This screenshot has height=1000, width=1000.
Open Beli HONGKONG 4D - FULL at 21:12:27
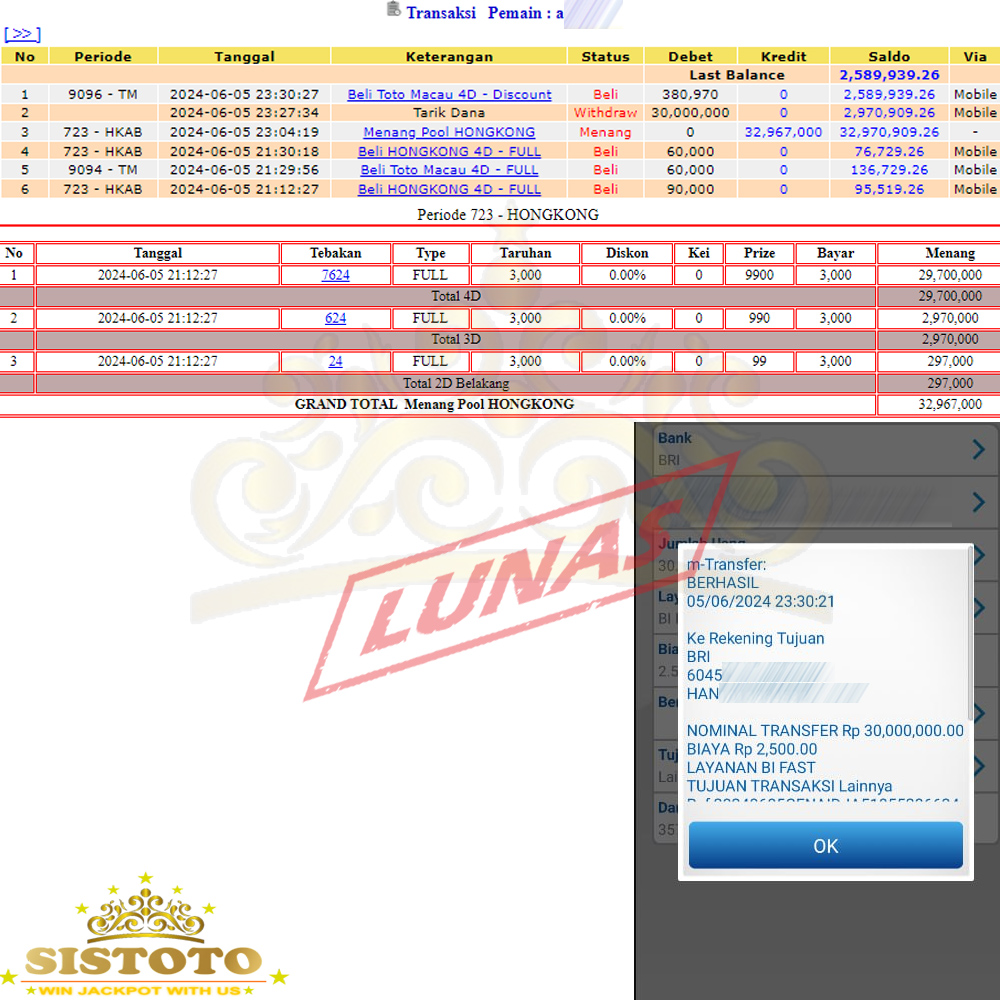[449, 189]
